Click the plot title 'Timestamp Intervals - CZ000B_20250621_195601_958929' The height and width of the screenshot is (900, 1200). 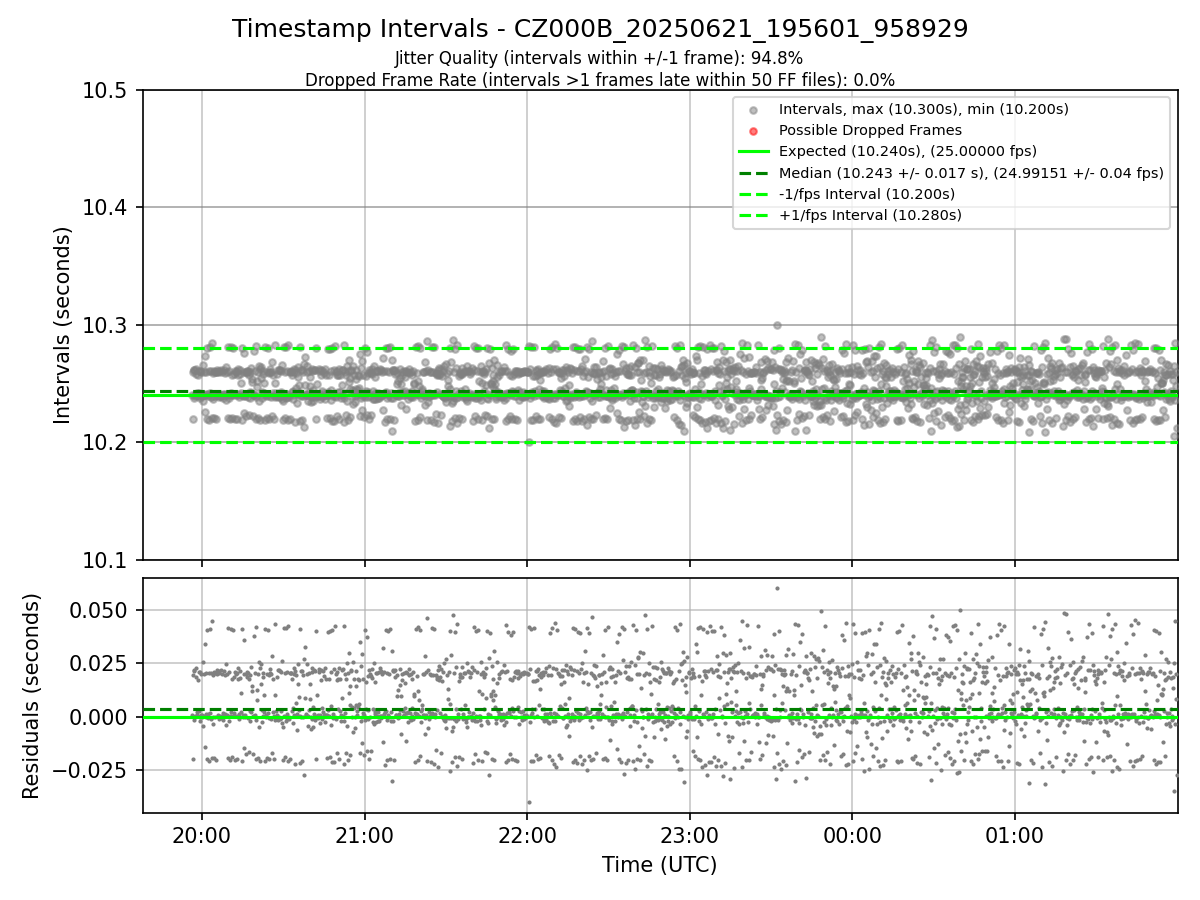click(600, 29)
